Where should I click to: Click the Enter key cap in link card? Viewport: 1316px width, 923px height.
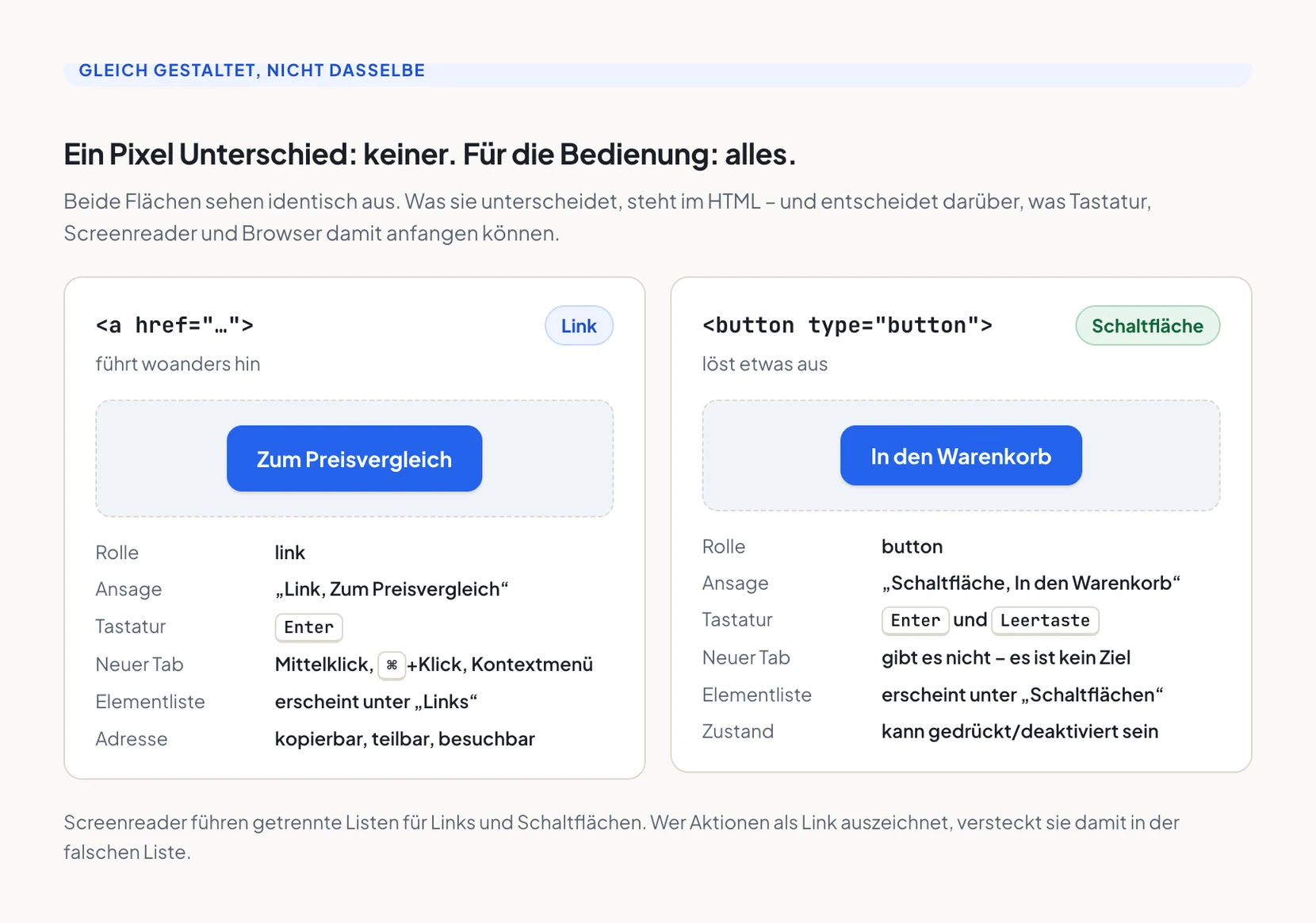(308, 627)
